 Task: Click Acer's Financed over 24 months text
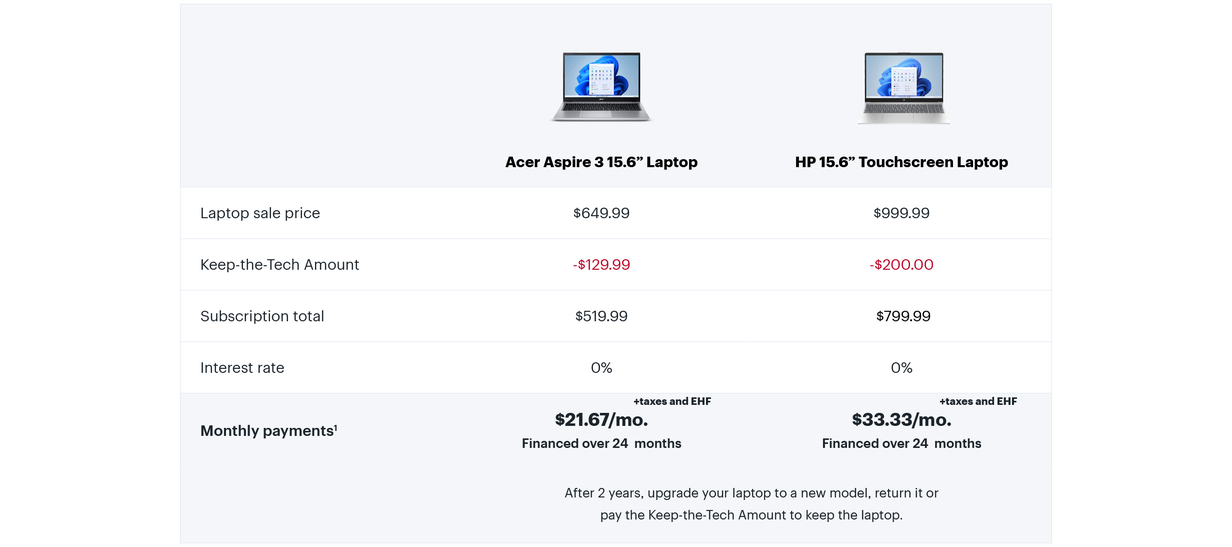click(601, 444)
